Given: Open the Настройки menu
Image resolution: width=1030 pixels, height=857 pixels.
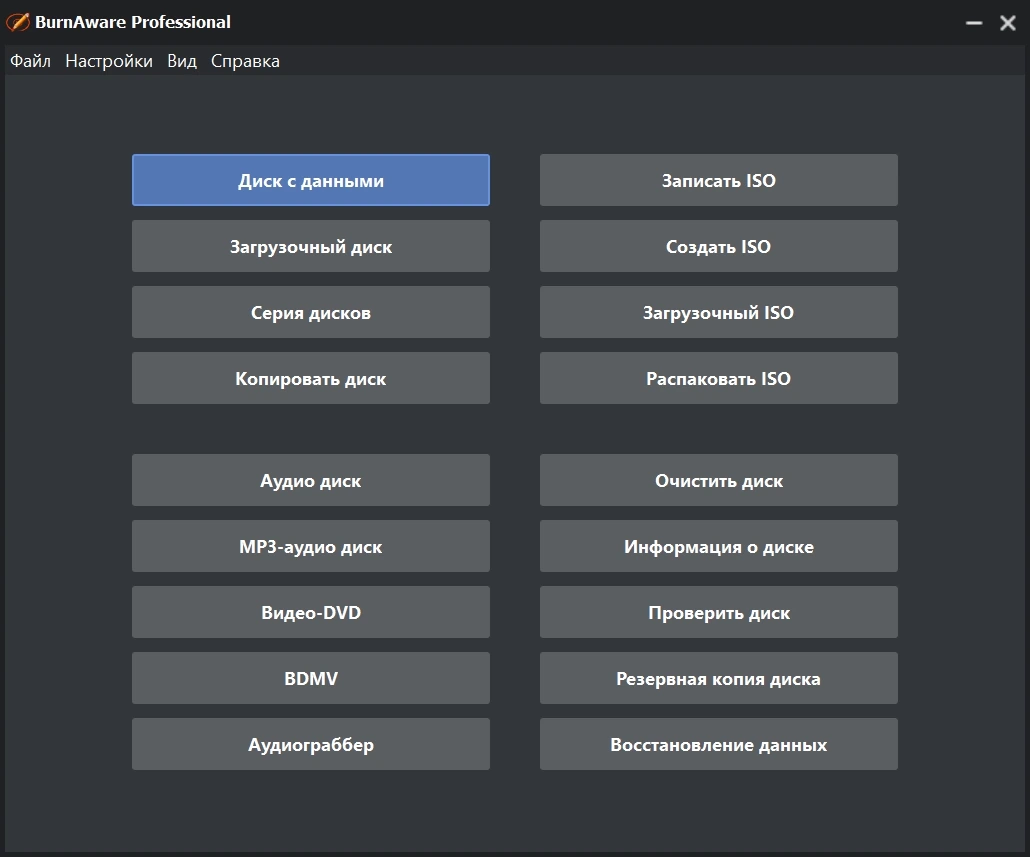Looking at the screenshot, I should [109, 61].
